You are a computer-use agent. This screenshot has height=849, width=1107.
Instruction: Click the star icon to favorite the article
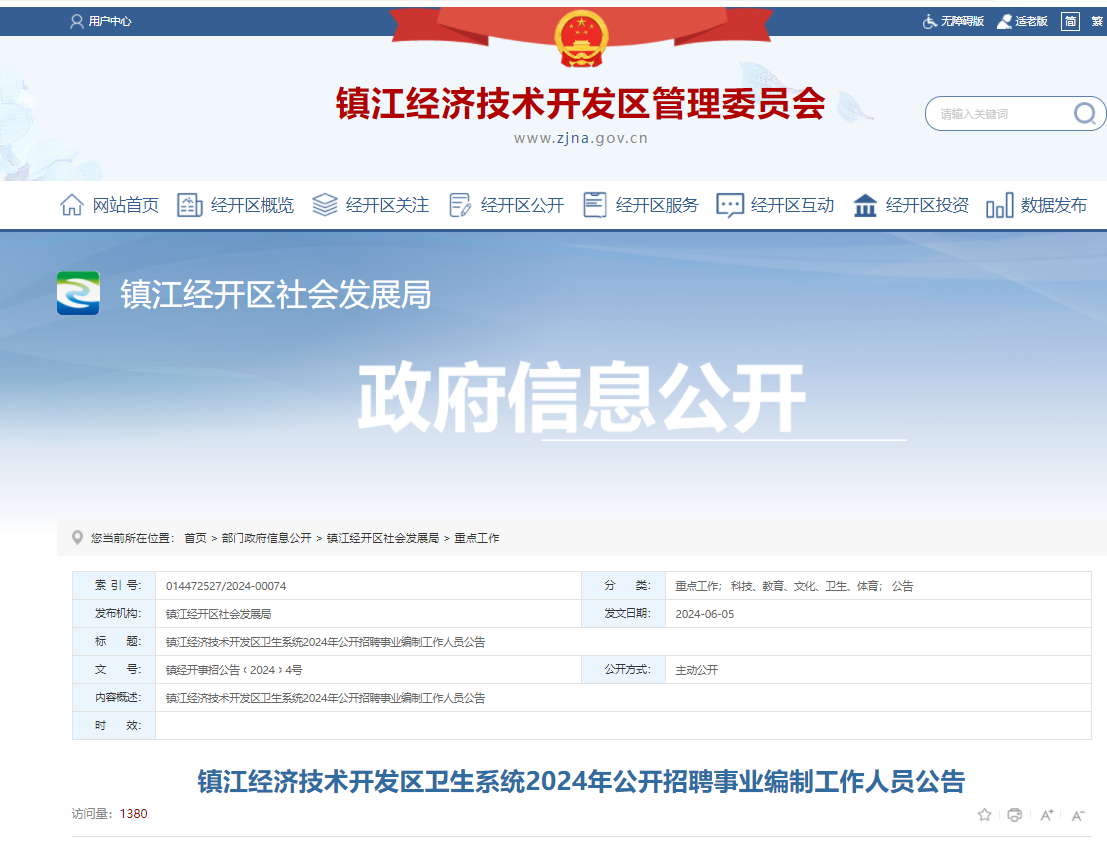pos(984,815)
